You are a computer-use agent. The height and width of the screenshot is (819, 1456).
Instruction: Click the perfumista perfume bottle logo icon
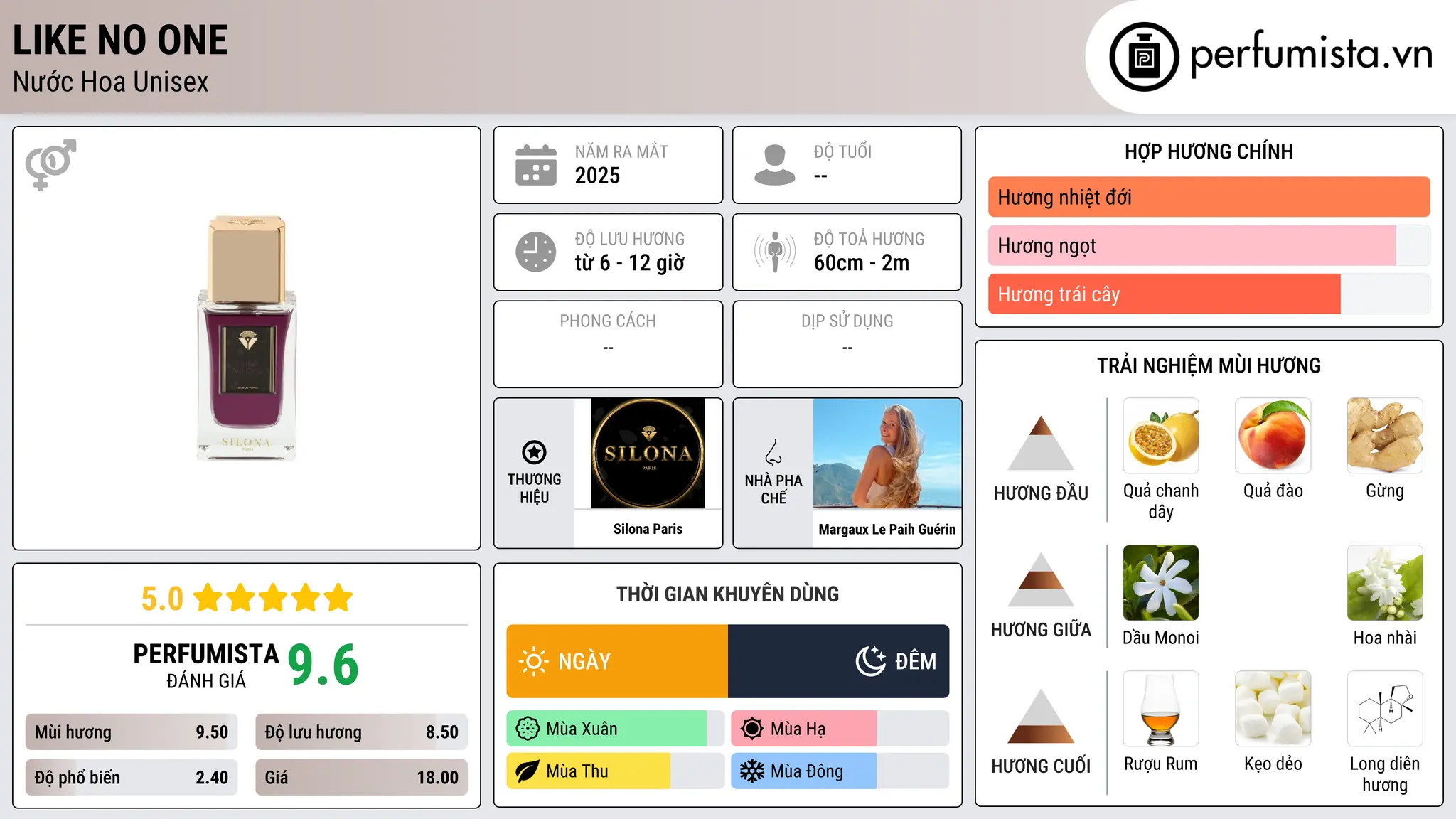(x=1144, y=57)
